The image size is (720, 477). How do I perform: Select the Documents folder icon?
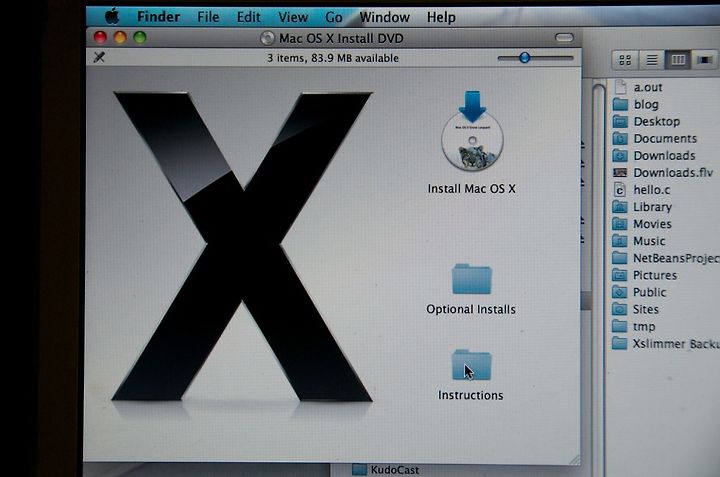(x=620, y=138)
